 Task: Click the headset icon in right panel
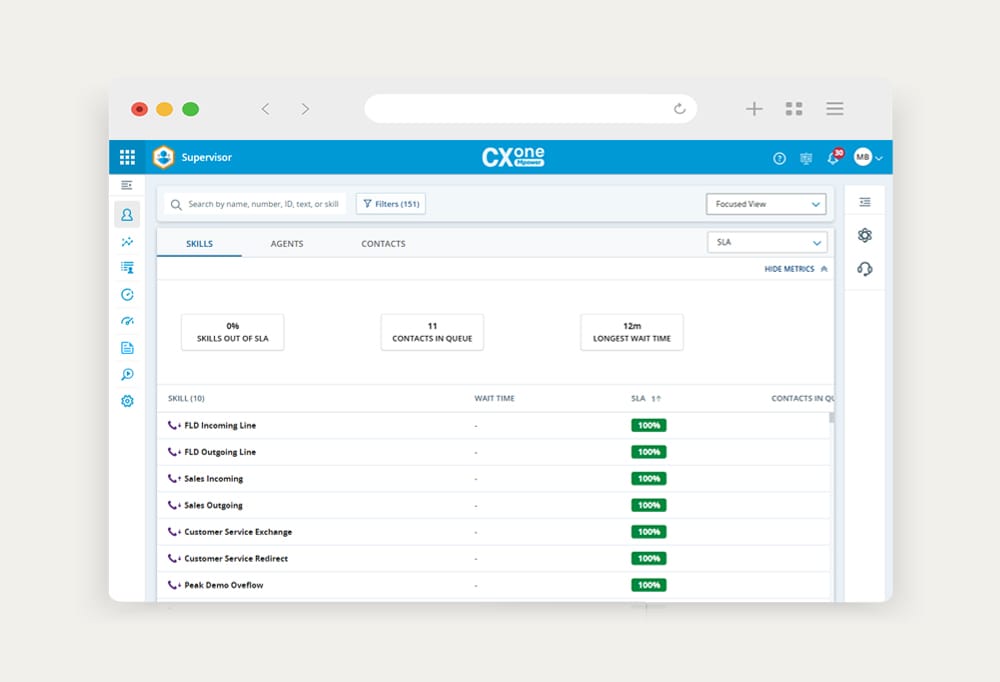[x=865, y=269]
